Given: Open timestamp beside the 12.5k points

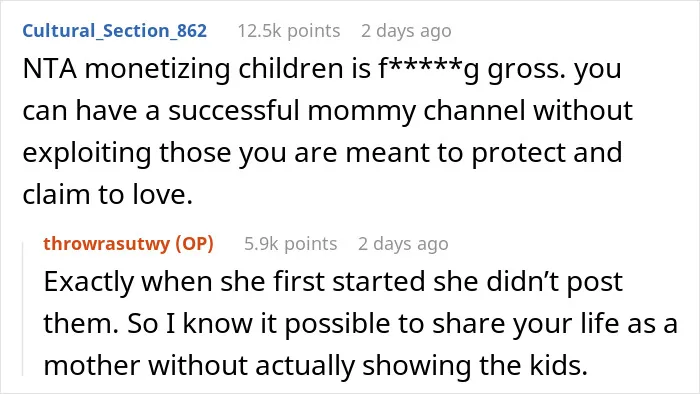Looking at the screenshot, I should coord(406,31).
